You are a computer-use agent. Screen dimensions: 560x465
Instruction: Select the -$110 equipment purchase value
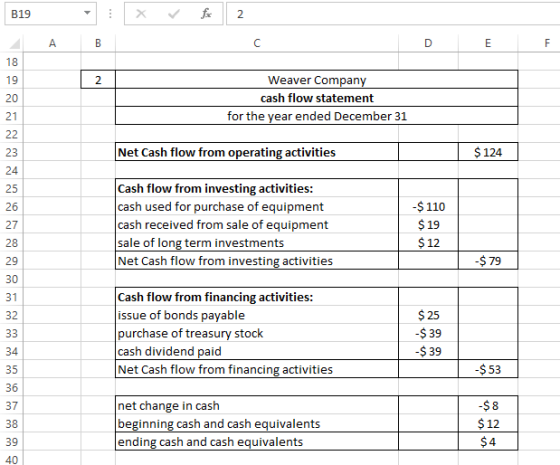428,206
